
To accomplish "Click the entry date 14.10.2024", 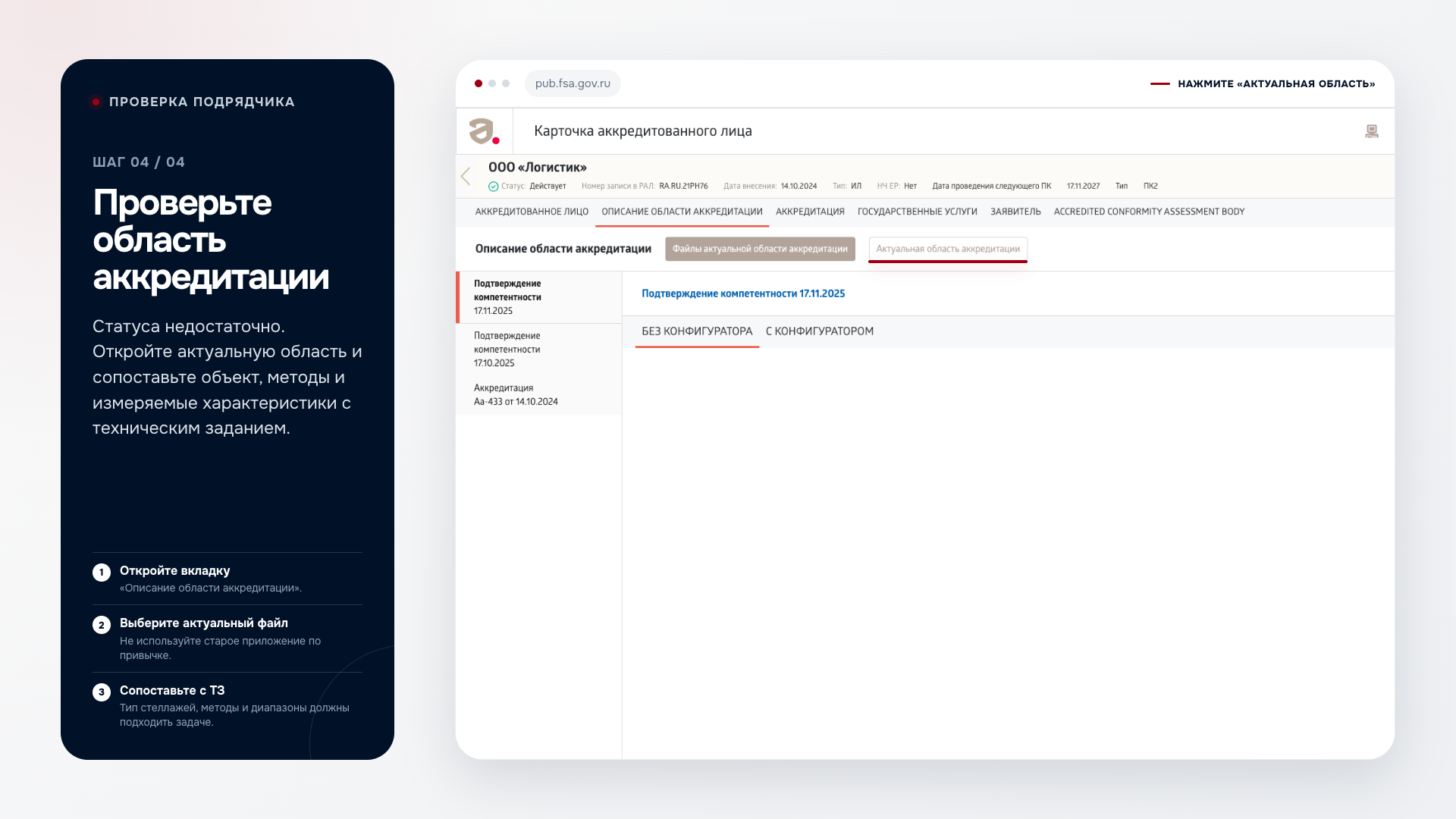I will pyautogui.click(x=799, y=187).
